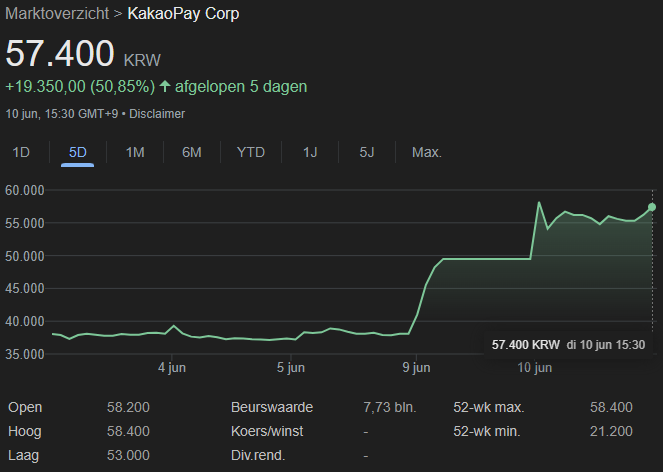This screenshot has width=663, height=472.
Task: Click the 60.000 y-axis label
Action: tap(25, 190)
